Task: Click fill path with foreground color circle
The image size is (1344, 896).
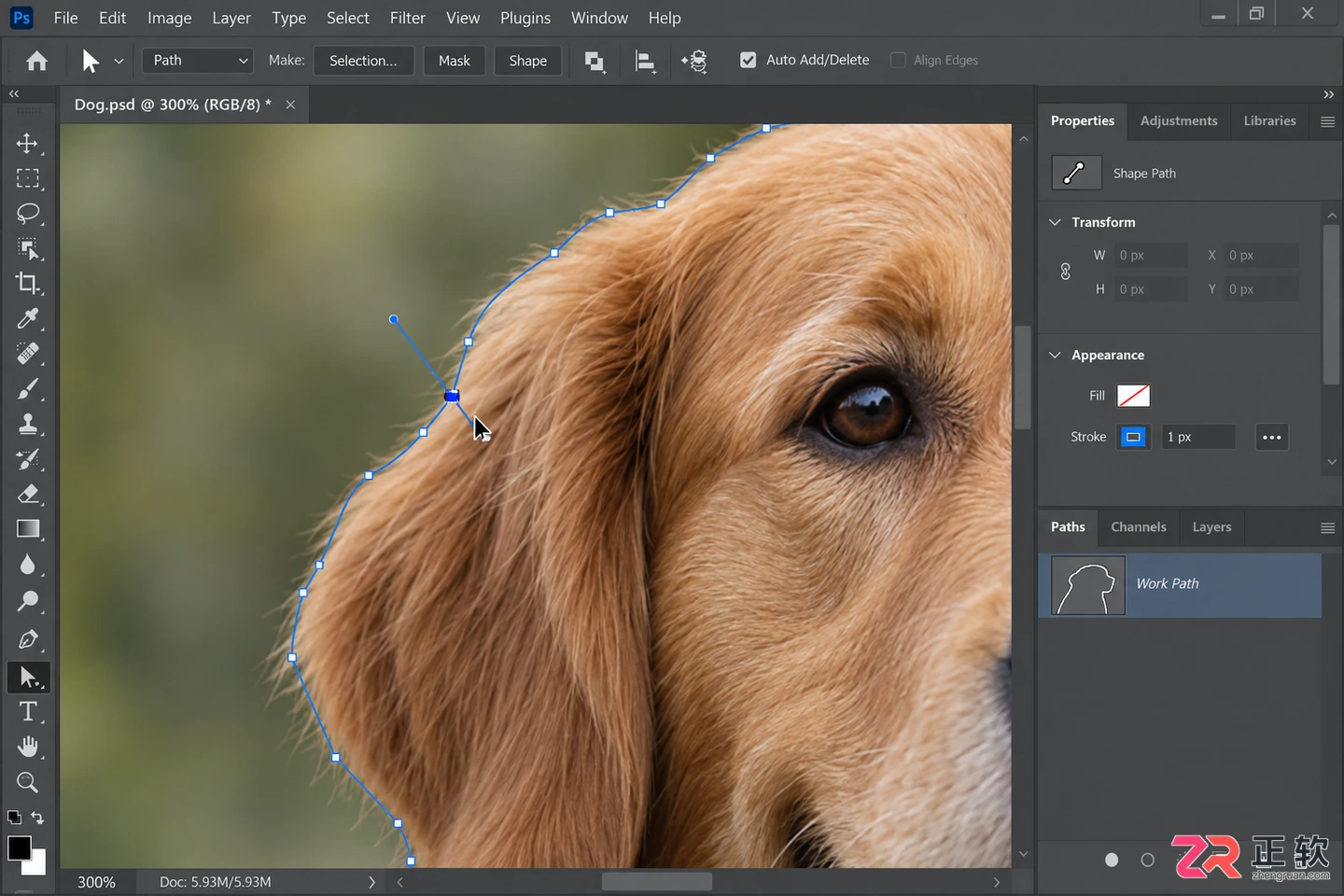Action: click(1112, 860)
